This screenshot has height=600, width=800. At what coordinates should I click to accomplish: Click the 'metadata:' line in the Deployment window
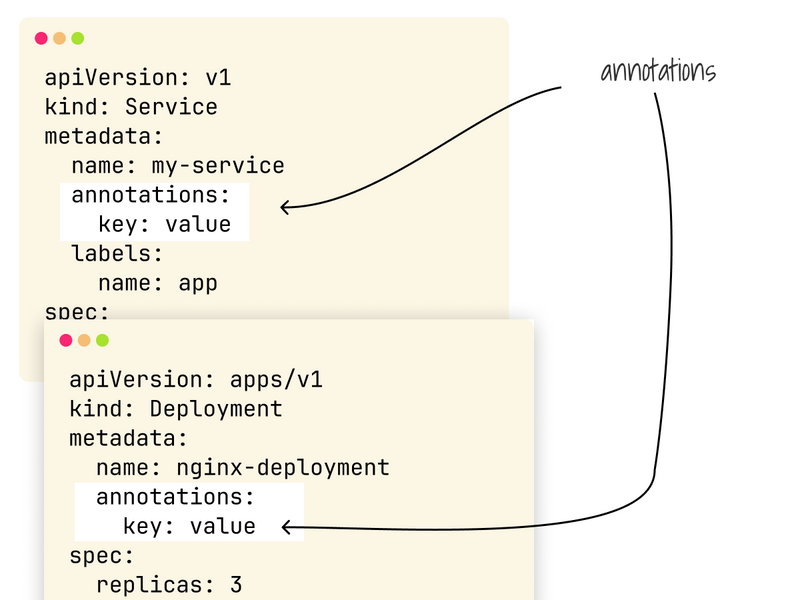pyautogui.click(x=129, y=438)
